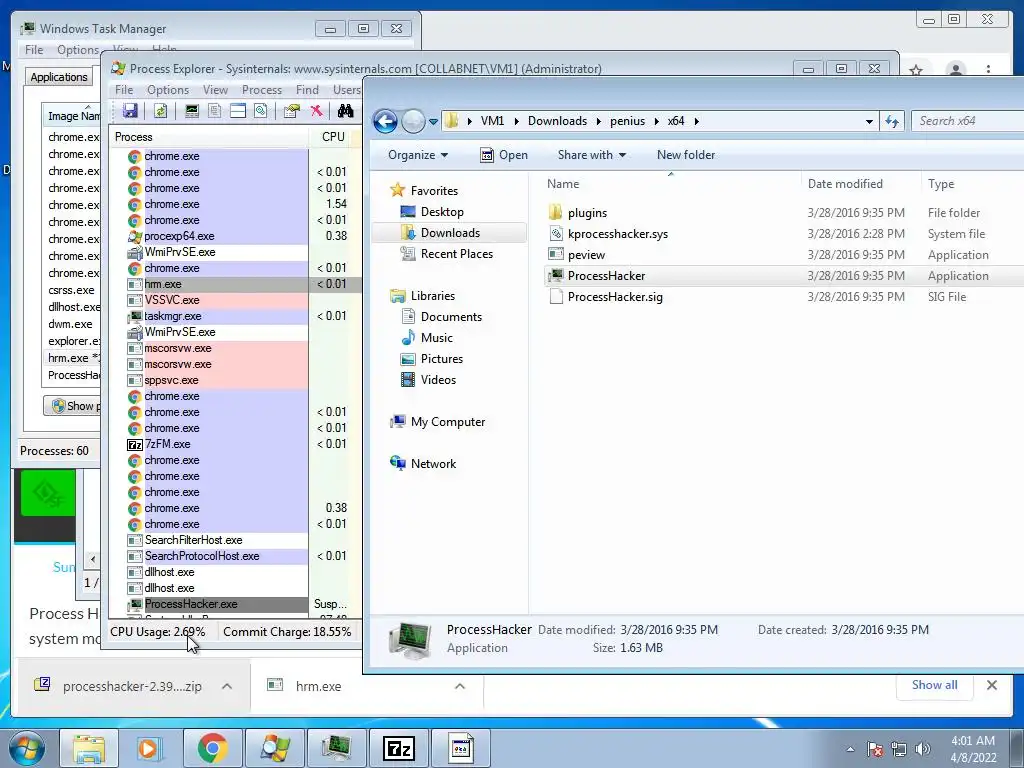Screen dimensions: 1024x768
Task: Select ProcessHacker.exe row in Process Explorer
Action: point(235,604)
